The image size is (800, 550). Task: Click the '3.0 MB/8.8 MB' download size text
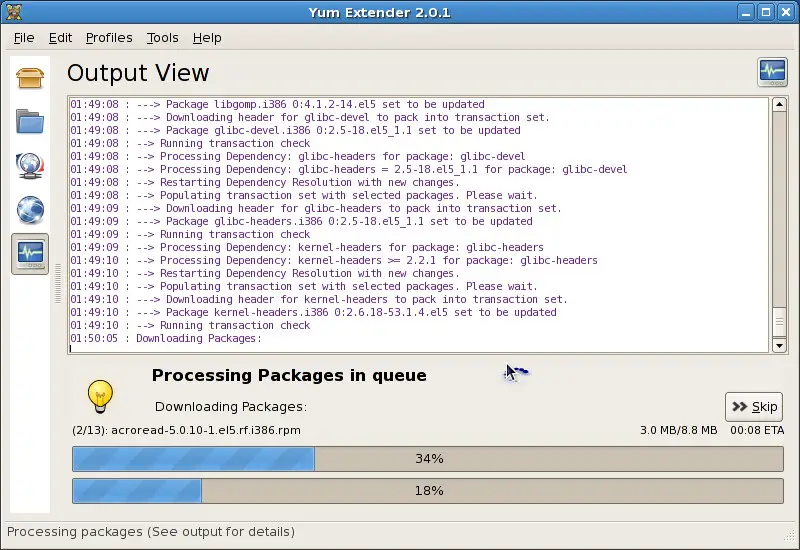[x=679, y=430]
